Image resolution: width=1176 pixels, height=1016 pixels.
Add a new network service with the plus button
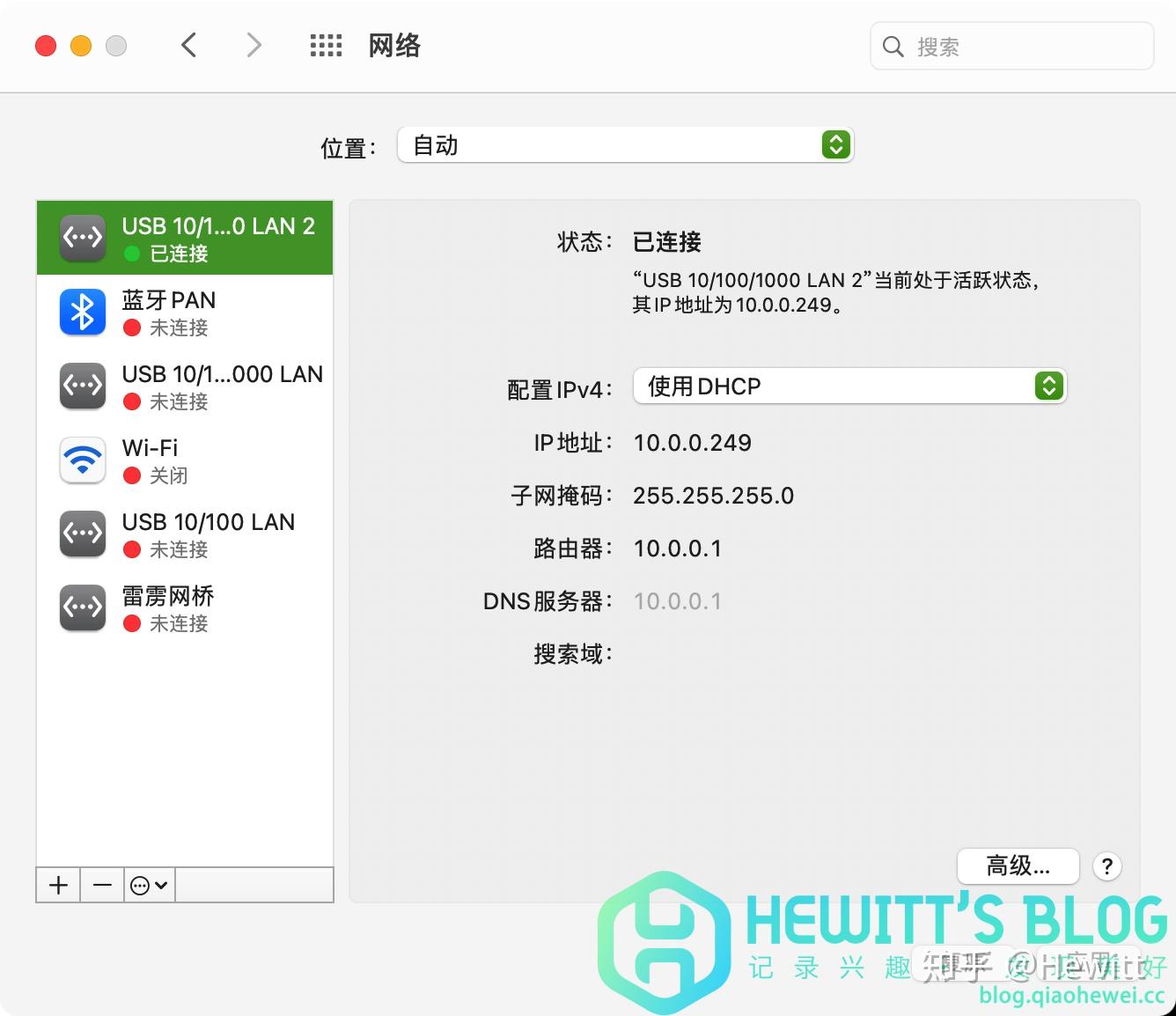(x=57, y=885)
